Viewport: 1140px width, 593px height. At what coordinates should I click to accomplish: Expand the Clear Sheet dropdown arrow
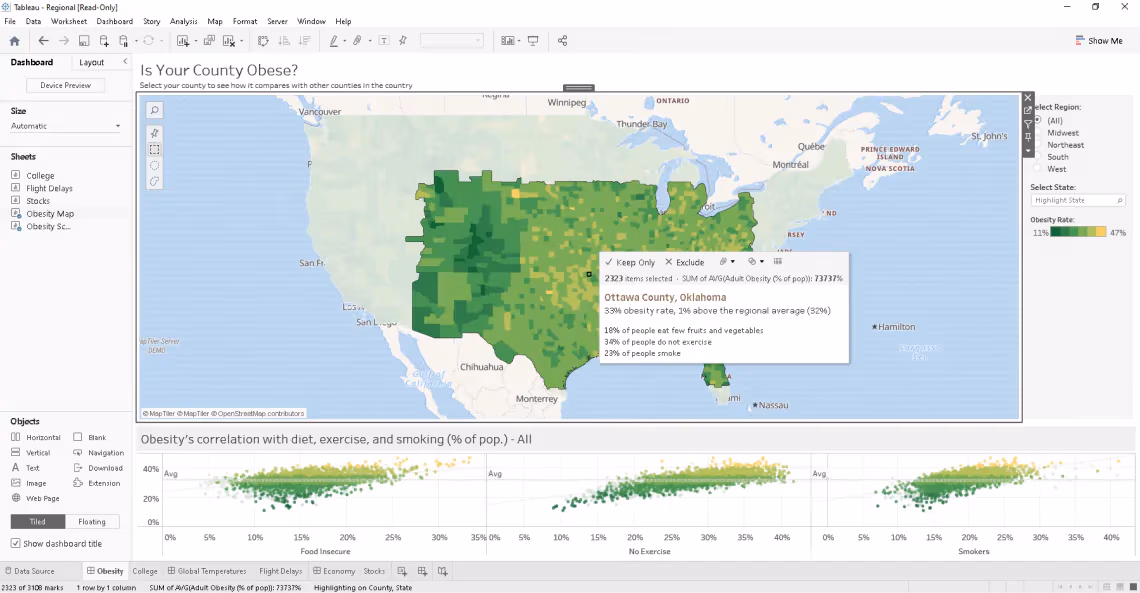click(x=241, y=41)
